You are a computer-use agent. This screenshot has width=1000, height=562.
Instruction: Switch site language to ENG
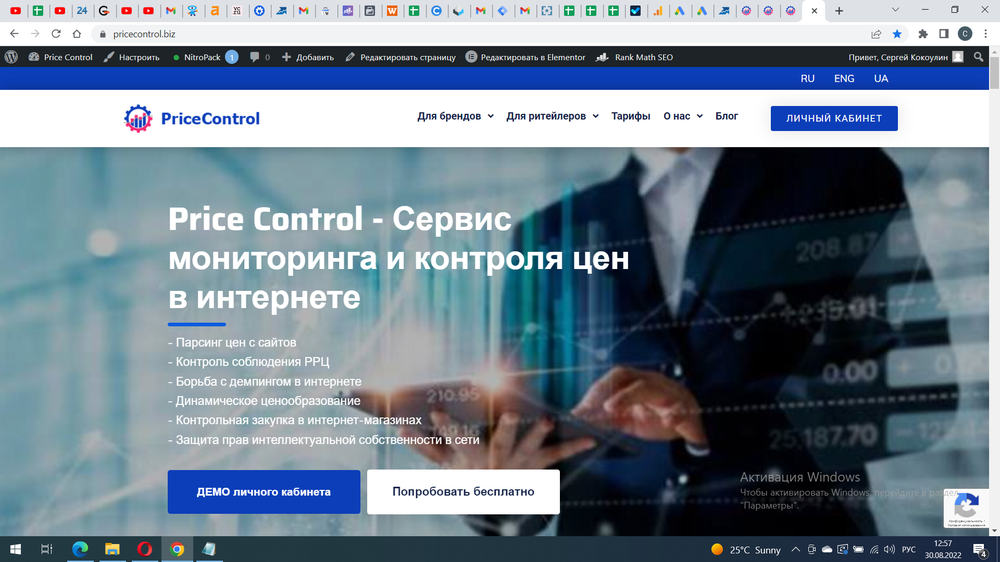(x=844, y=78)
